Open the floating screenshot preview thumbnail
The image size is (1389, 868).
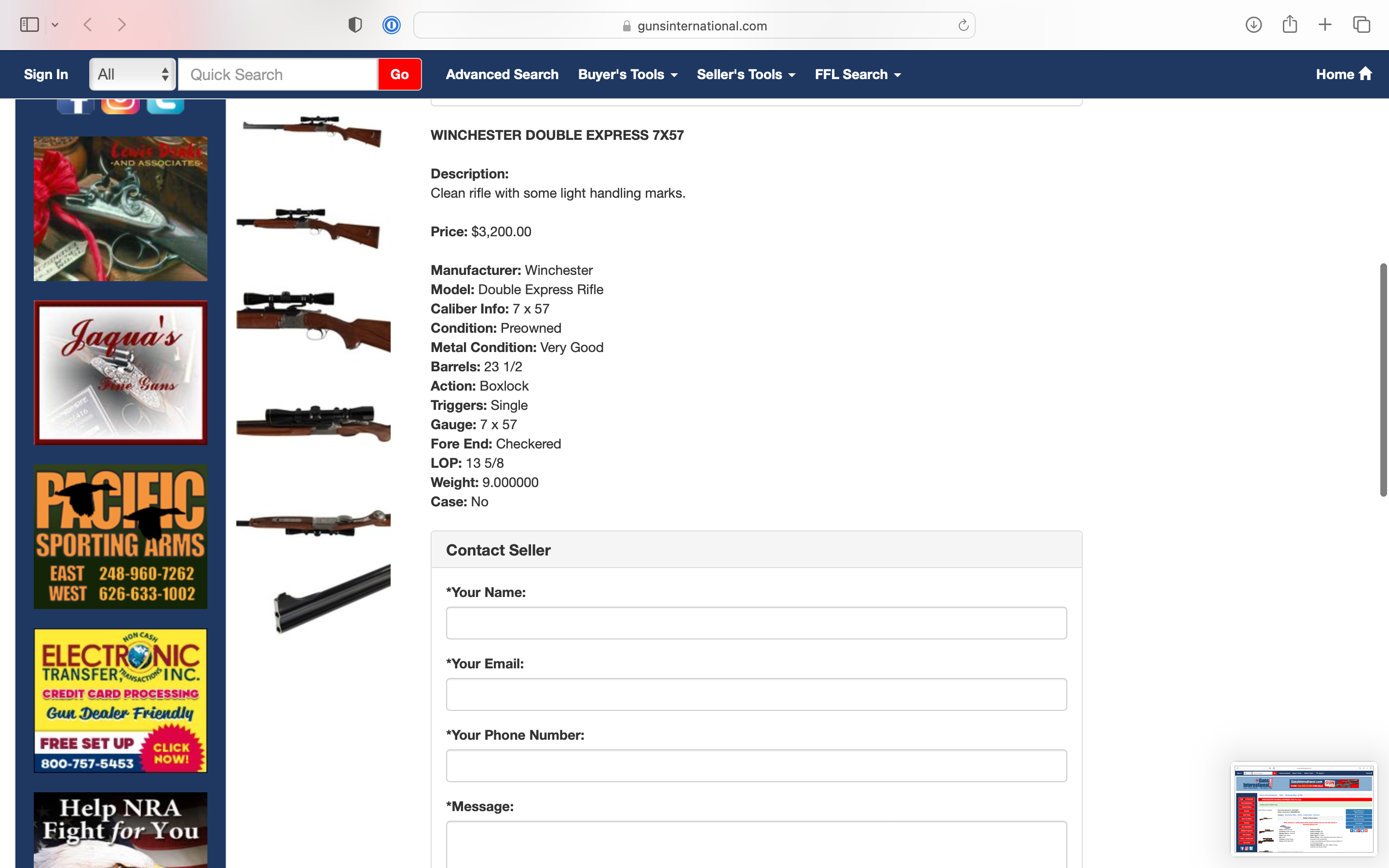1304,809
